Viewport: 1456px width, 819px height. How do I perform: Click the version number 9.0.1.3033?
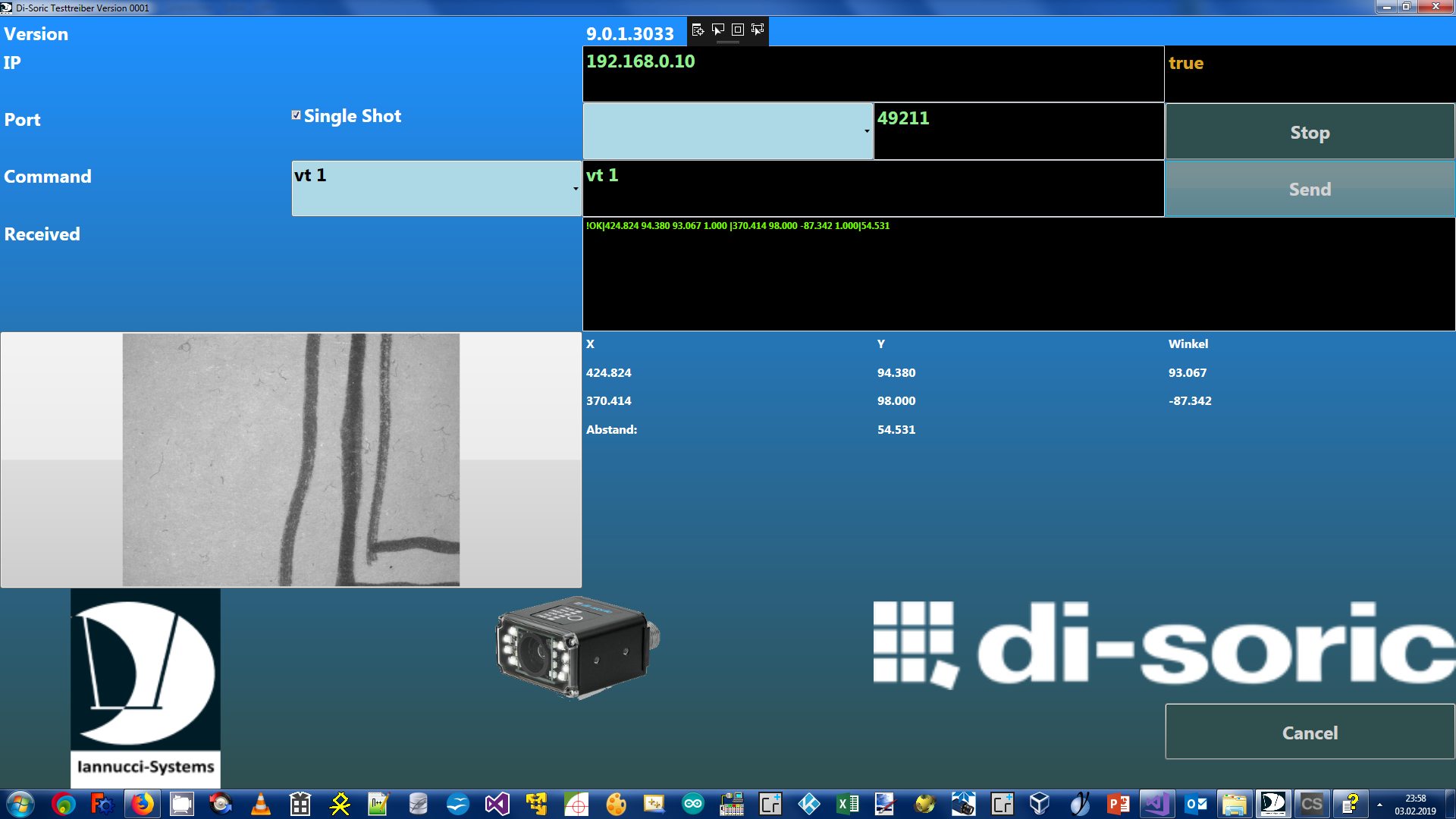point(630,34)
